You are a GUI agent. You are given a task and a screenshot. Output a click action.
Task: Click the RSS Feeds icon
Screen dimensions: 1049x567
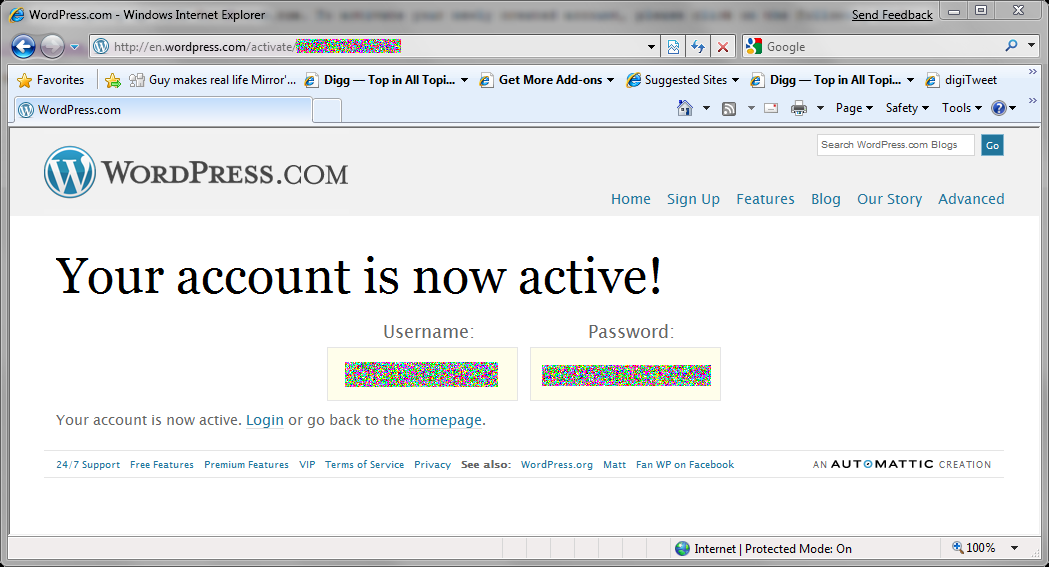729,108
